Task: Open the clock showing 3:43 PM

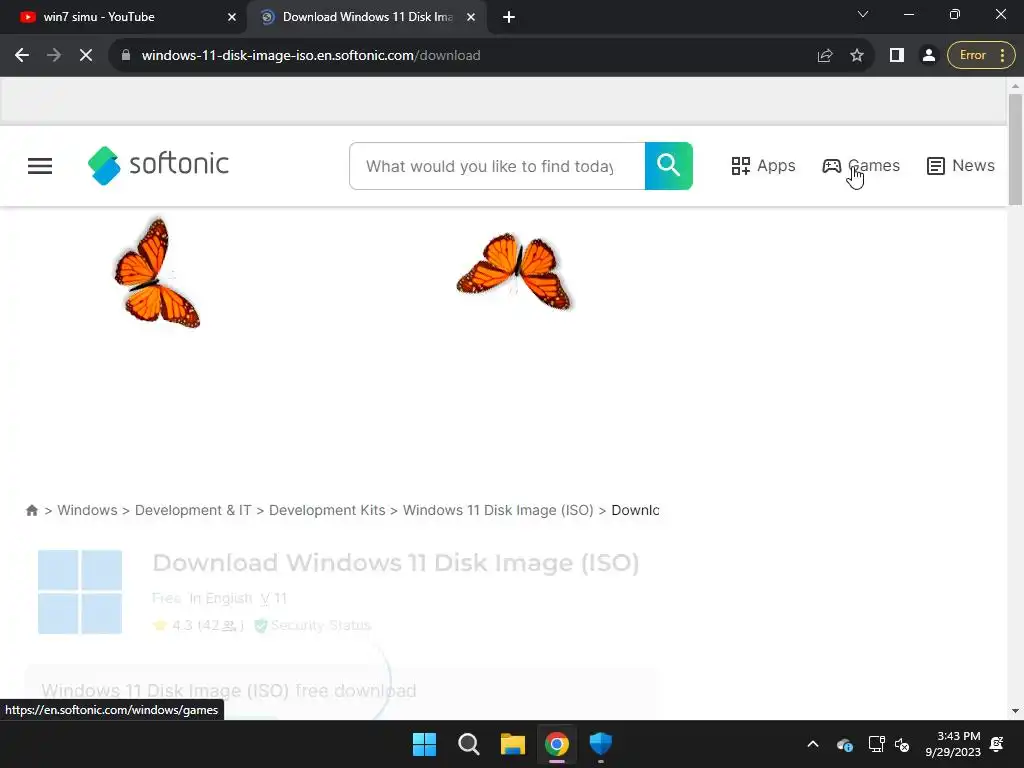Action: pos(953,744)
